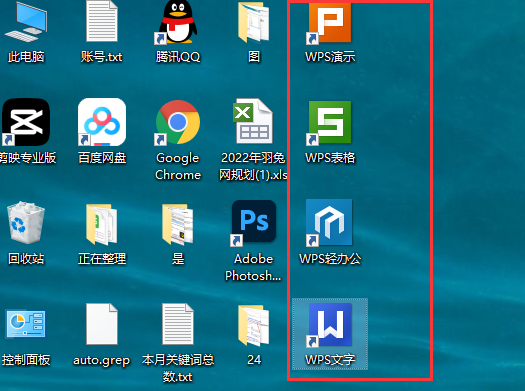525x391 pixels.
Task: Select the 正在整理 folder icon
Action: [x=102, y=224]
